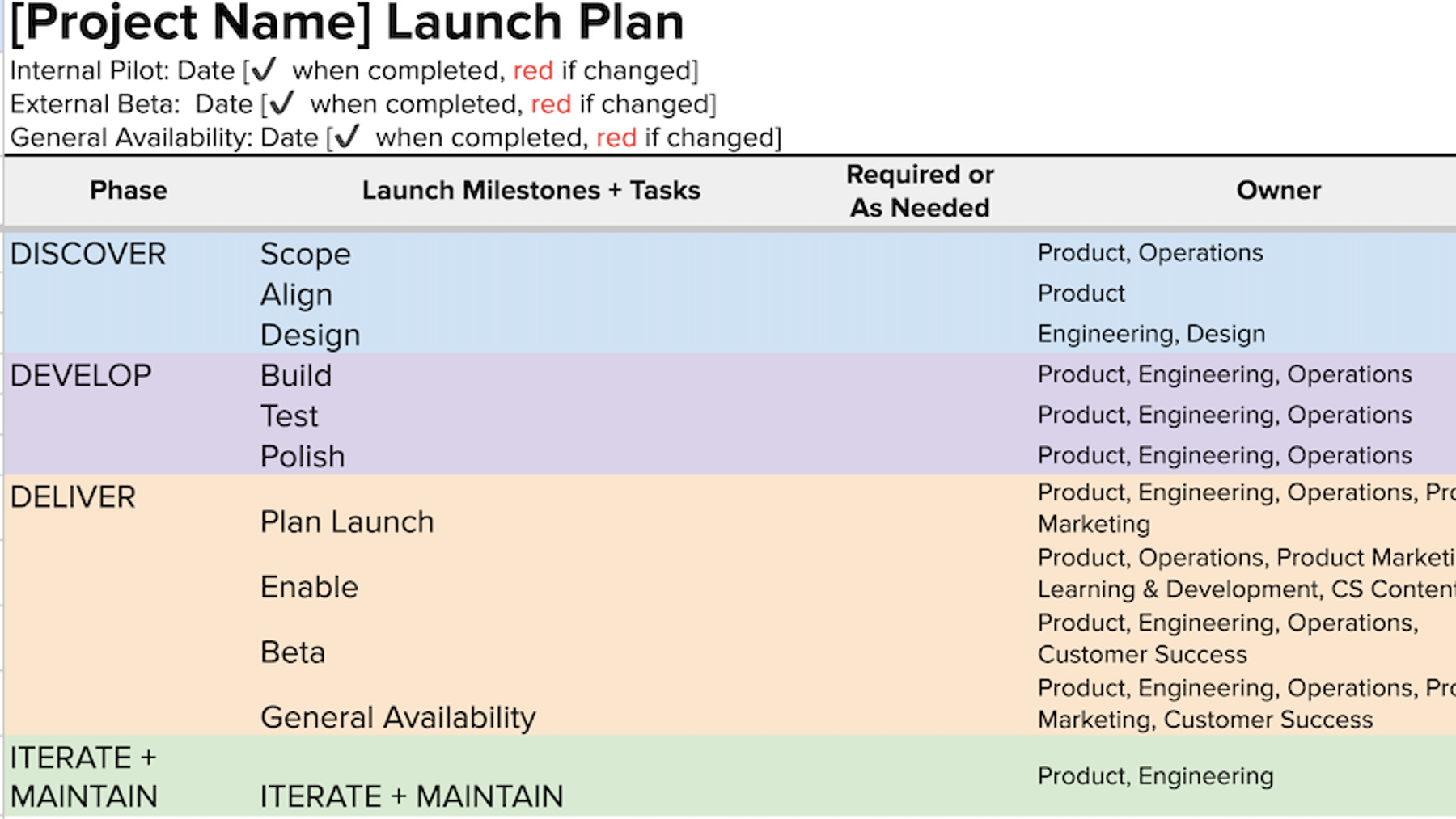Screen dimensions: 1456x819
Task: Select the Build milestone cell
Action: coord(296,375)
